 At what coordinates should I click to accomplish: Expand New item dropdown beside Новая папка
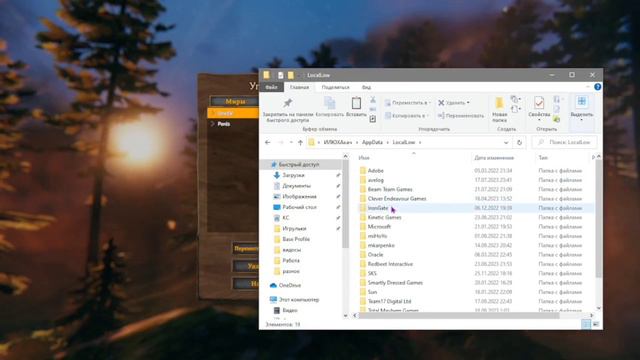(x=516, y=100)
